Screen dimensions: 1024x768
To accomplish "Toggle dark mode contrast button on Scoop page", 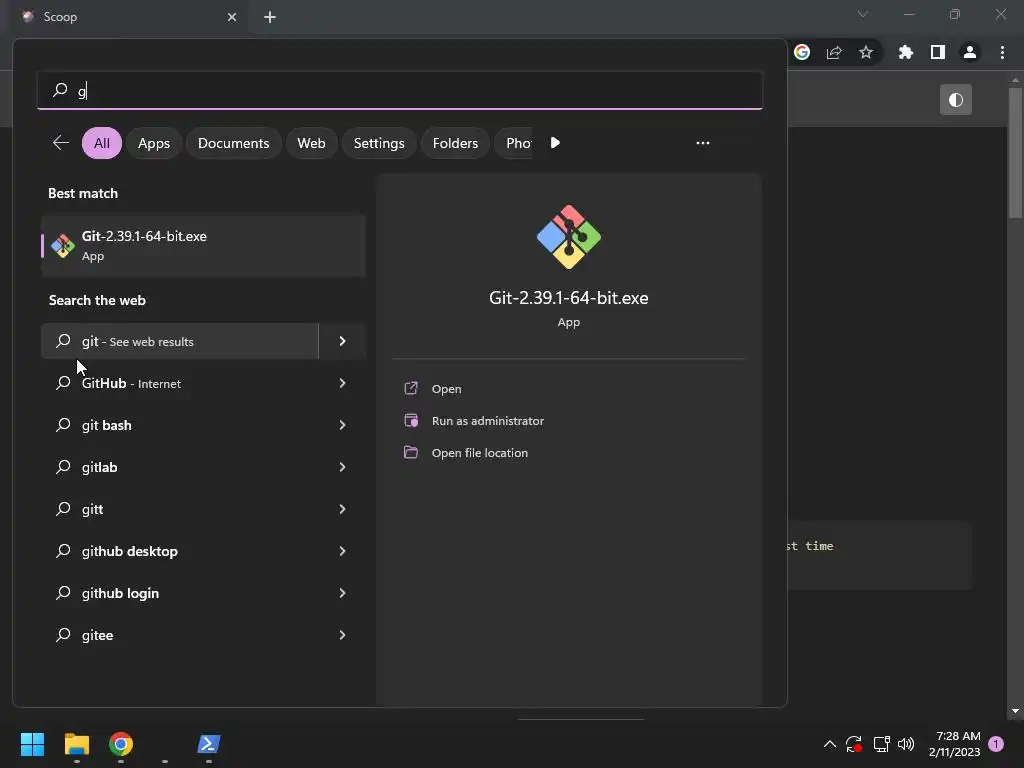I will [x=956, y=99].
